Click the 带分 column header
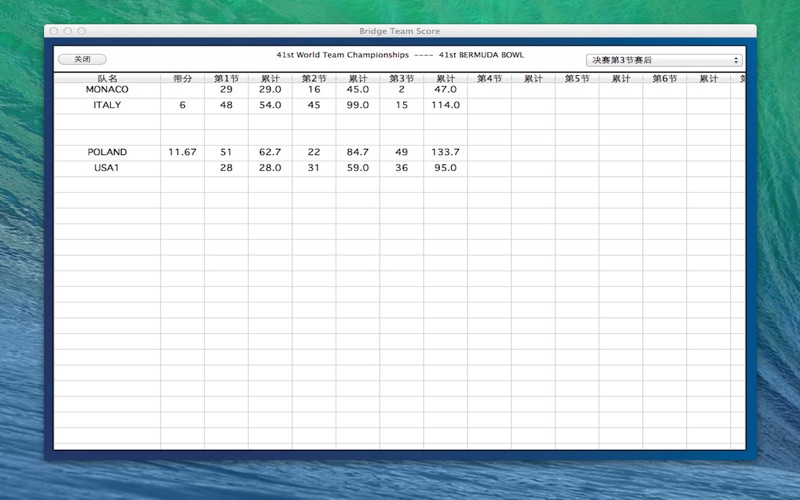 point(182,78)
